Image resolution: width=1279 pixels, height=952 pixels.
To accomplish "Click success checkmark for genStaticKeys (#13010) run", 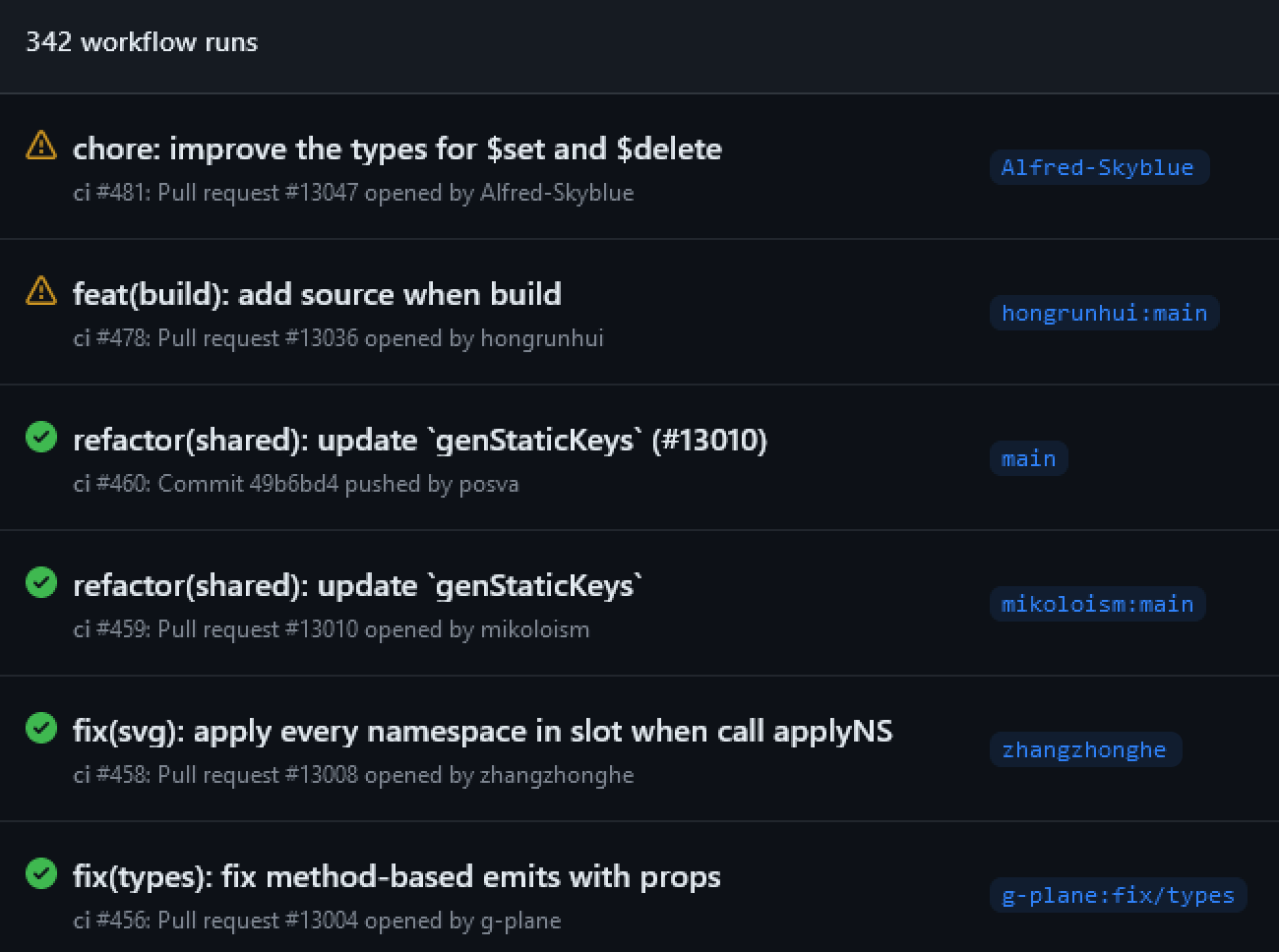I will tap(41, 437).
